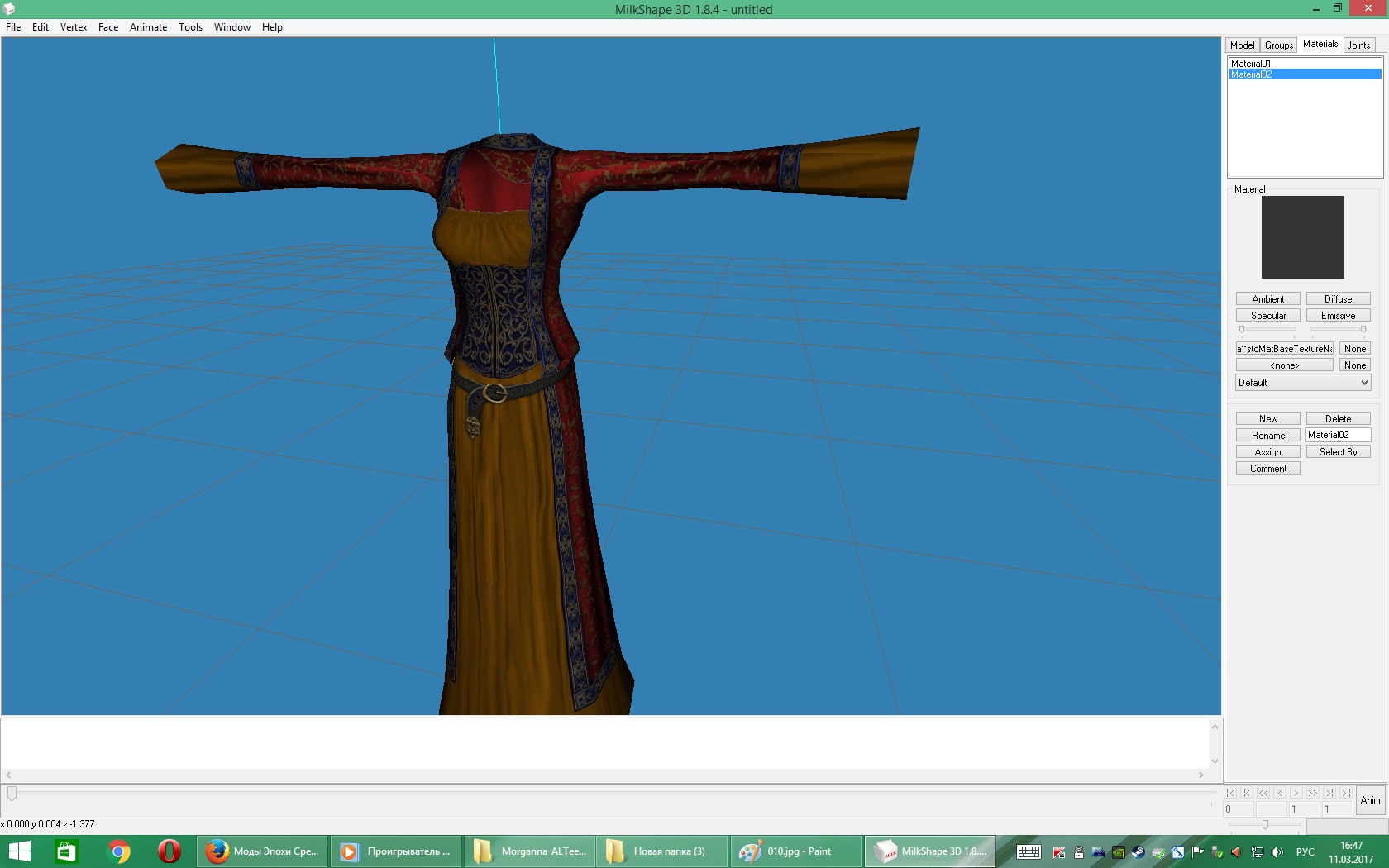Launch Opera browser from taskbar

169,851
